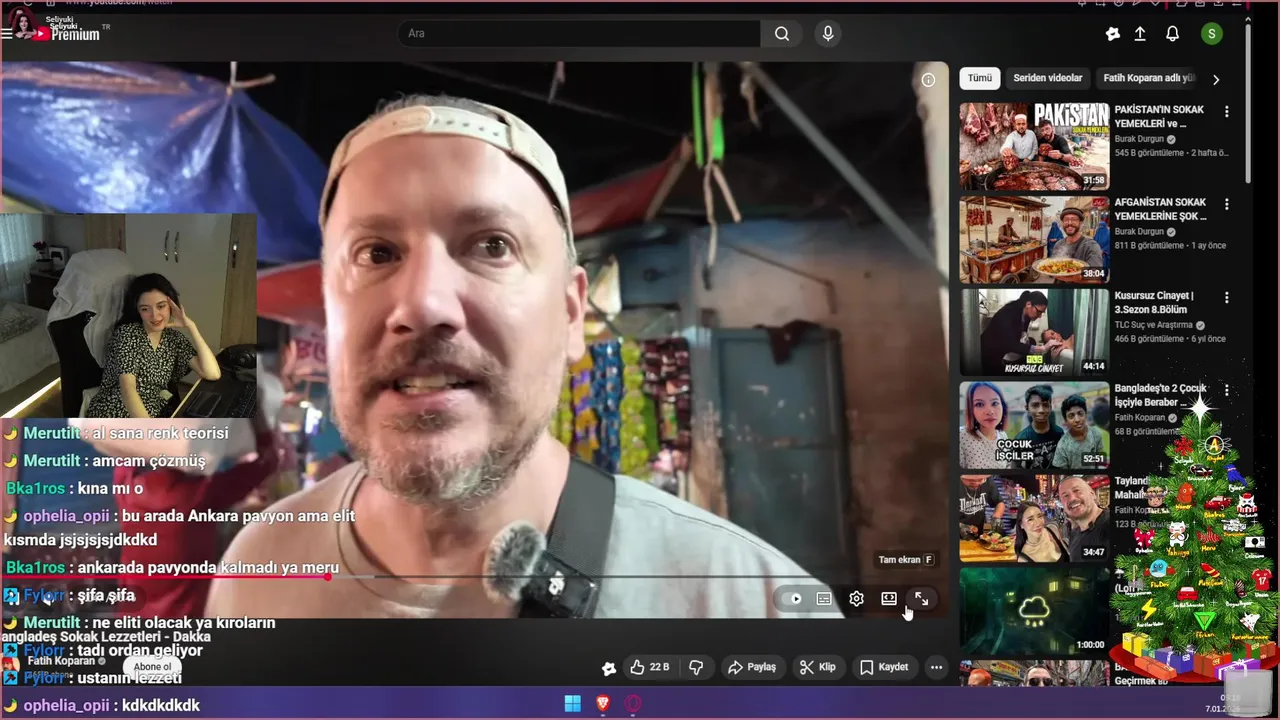
Task: Click the magnifier search button
Action: [782, 33]
